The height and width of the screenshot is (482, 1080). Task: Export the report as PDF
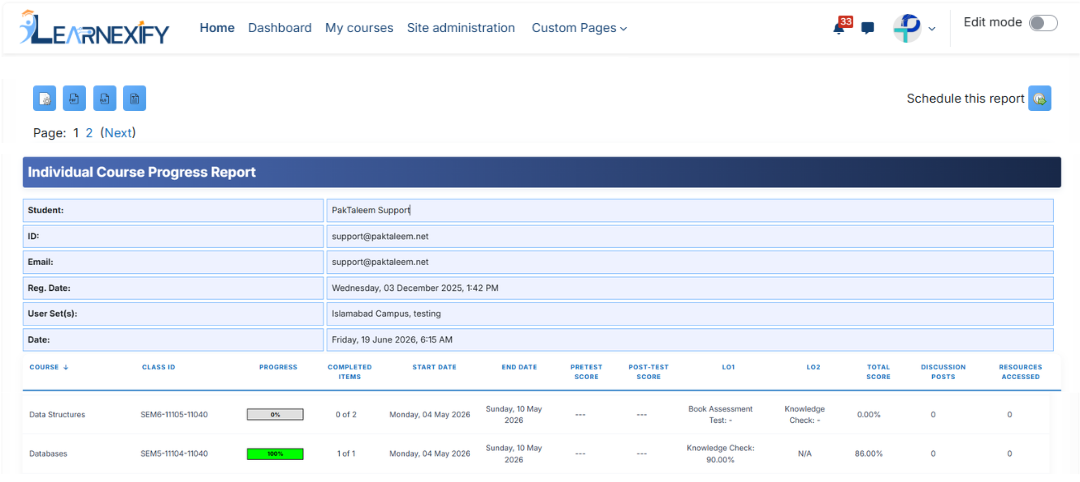(x=74, y=98)
